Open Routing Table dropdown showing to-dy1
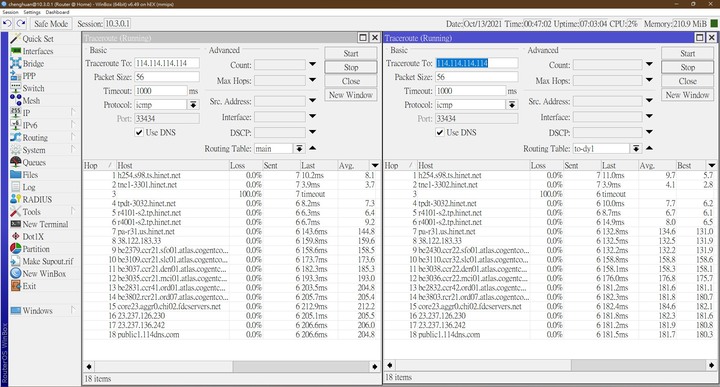Viewport: 720px width, 387px height. point(636,148)
